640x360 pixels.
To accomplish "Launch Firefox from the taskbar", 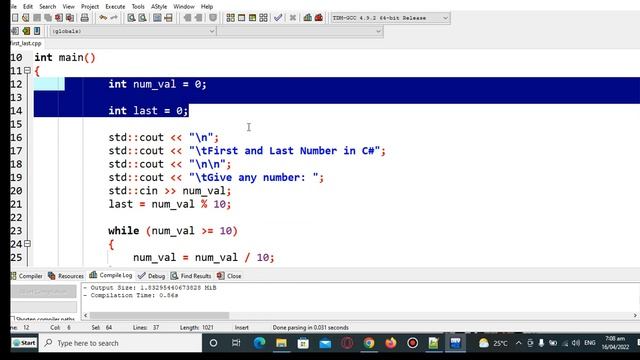I will (x=391, y=343).
